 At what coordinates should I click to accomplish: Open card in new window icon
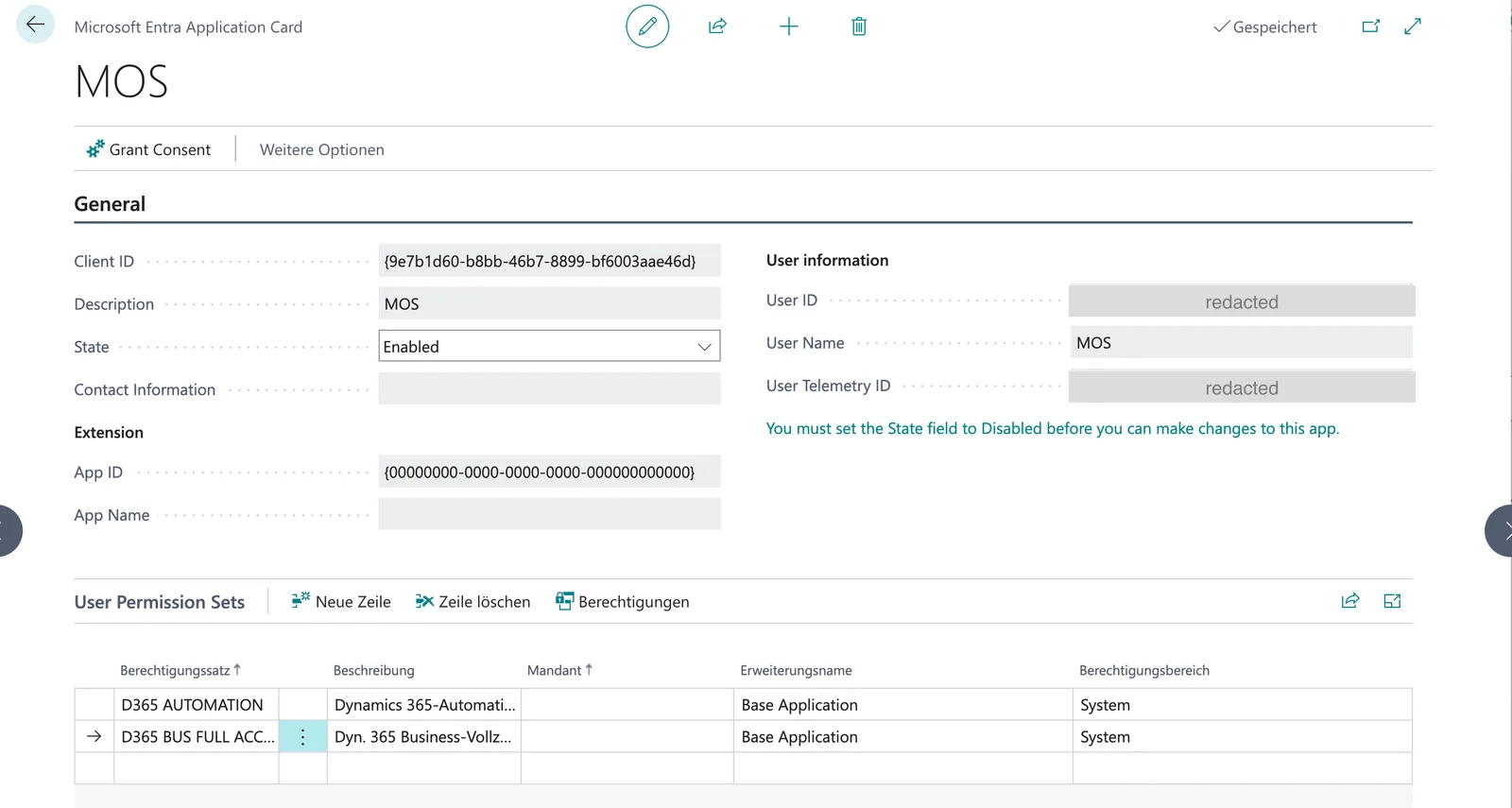point(1370,26)
